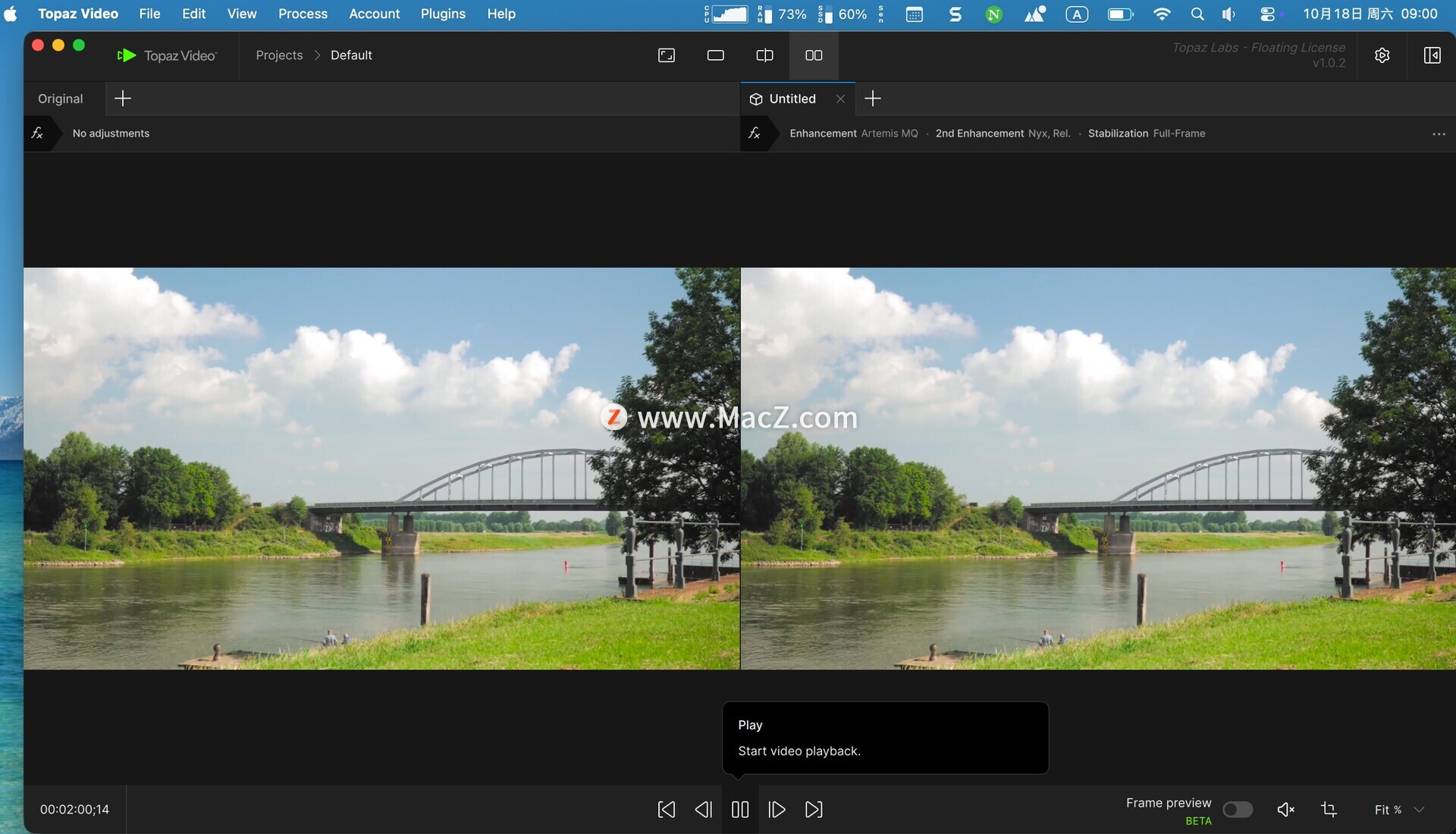This screenshot has width=1456, height=834.
Task: Jump to first frame button
Action: coord(666,810)
